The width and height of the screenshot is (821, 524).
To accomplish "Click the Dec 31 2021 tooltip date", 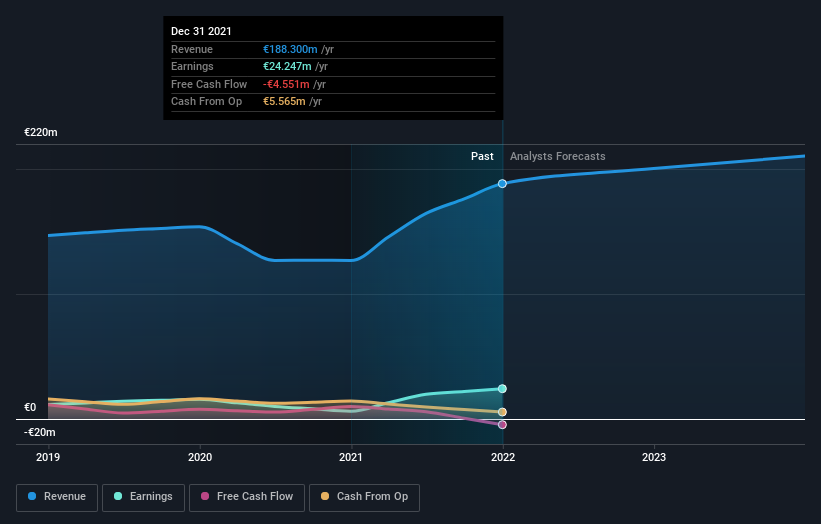I will (201, 31).
